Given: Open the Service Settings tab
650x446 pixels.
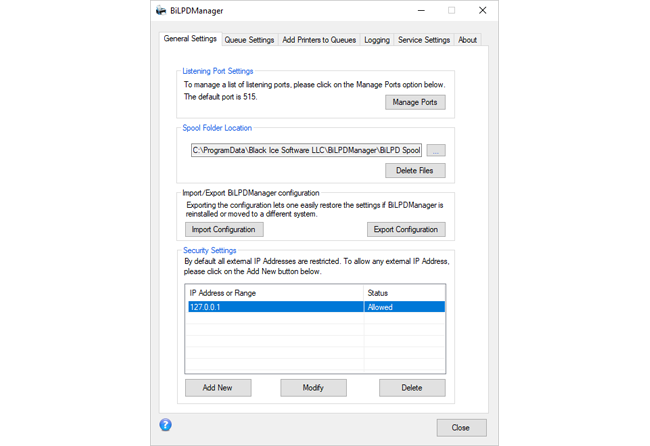Looking at the screenshot, I should point(424,40).
